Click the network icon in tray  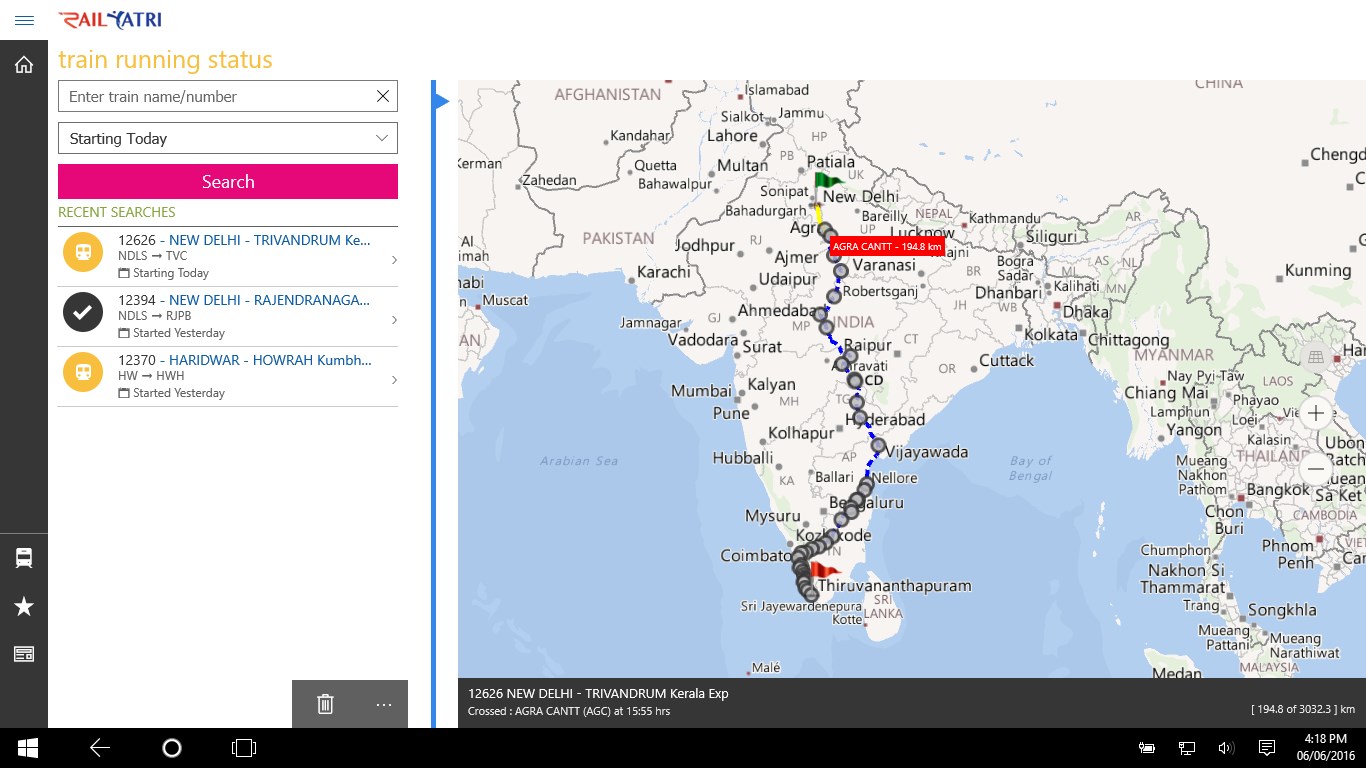tap(1187, 748)
